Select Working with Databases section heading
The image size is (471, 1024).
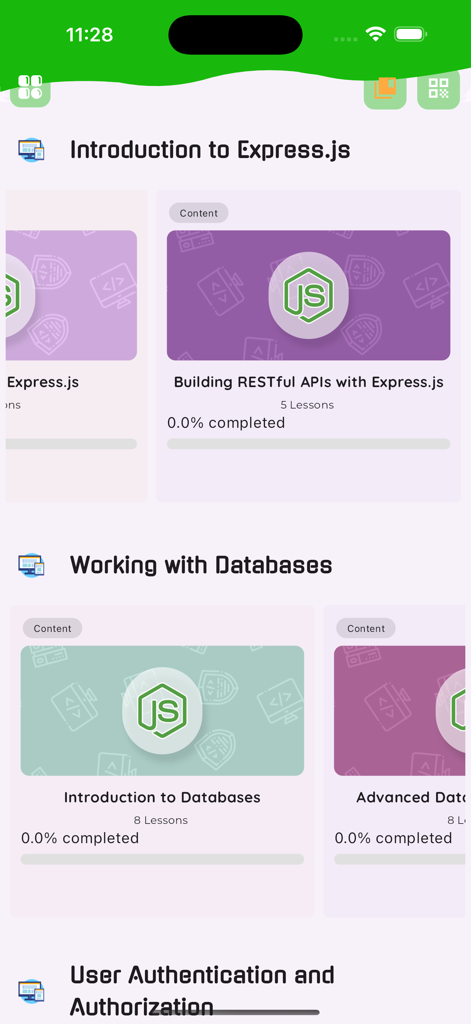pyautogui.click(x=201, y=565)
